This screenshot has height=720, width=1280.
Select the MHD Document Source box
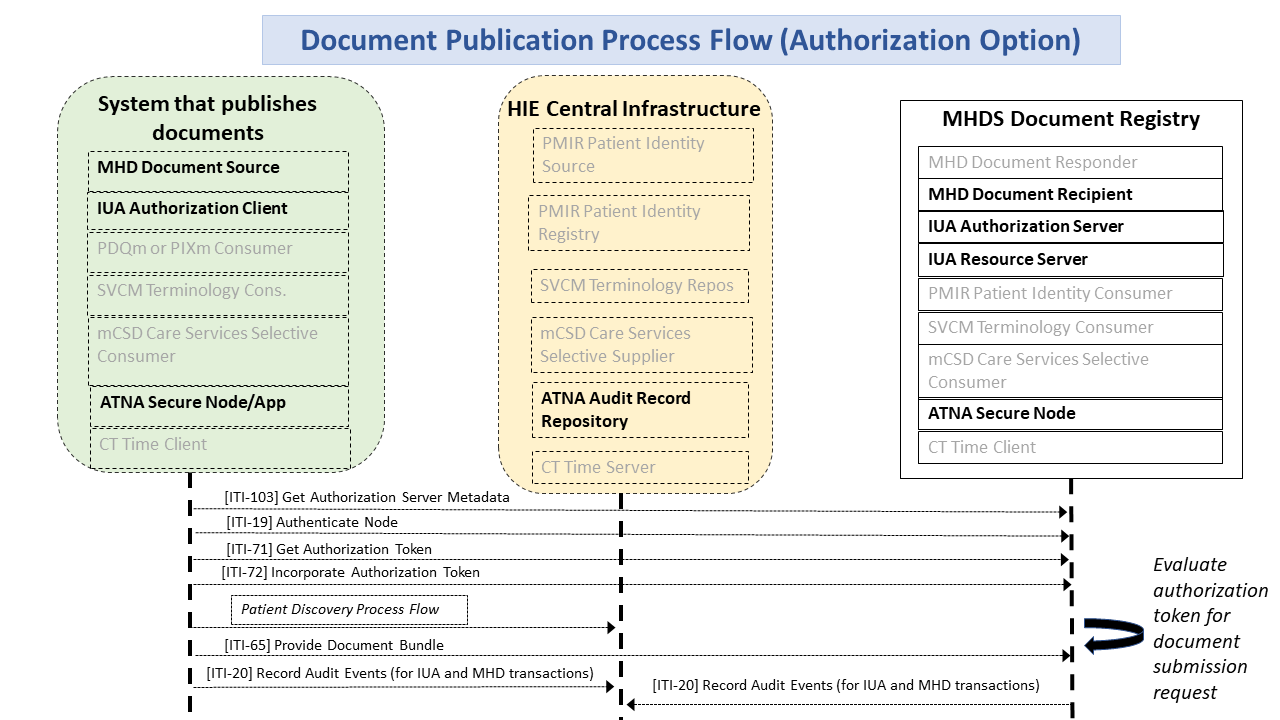click(218, 169)
